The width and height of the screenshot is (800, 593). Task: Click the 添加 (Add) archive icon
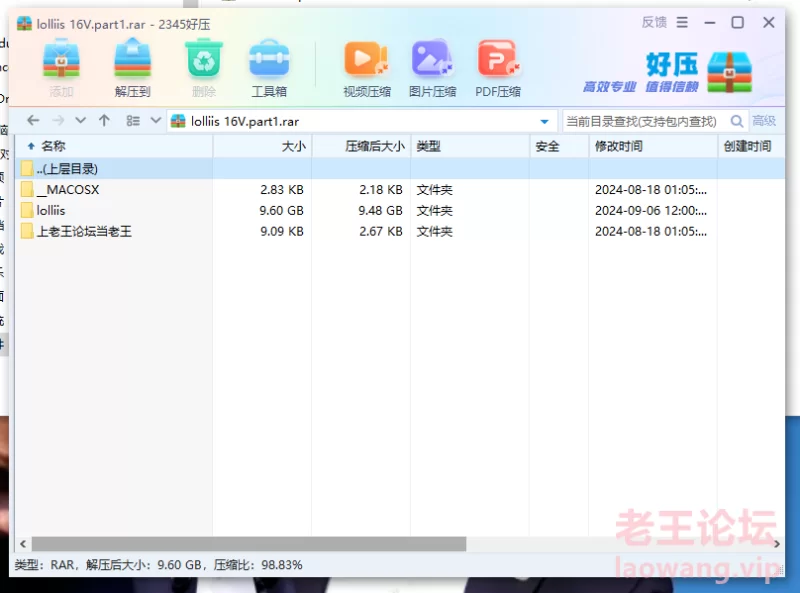pyautogui.click(x=61, y=59)
